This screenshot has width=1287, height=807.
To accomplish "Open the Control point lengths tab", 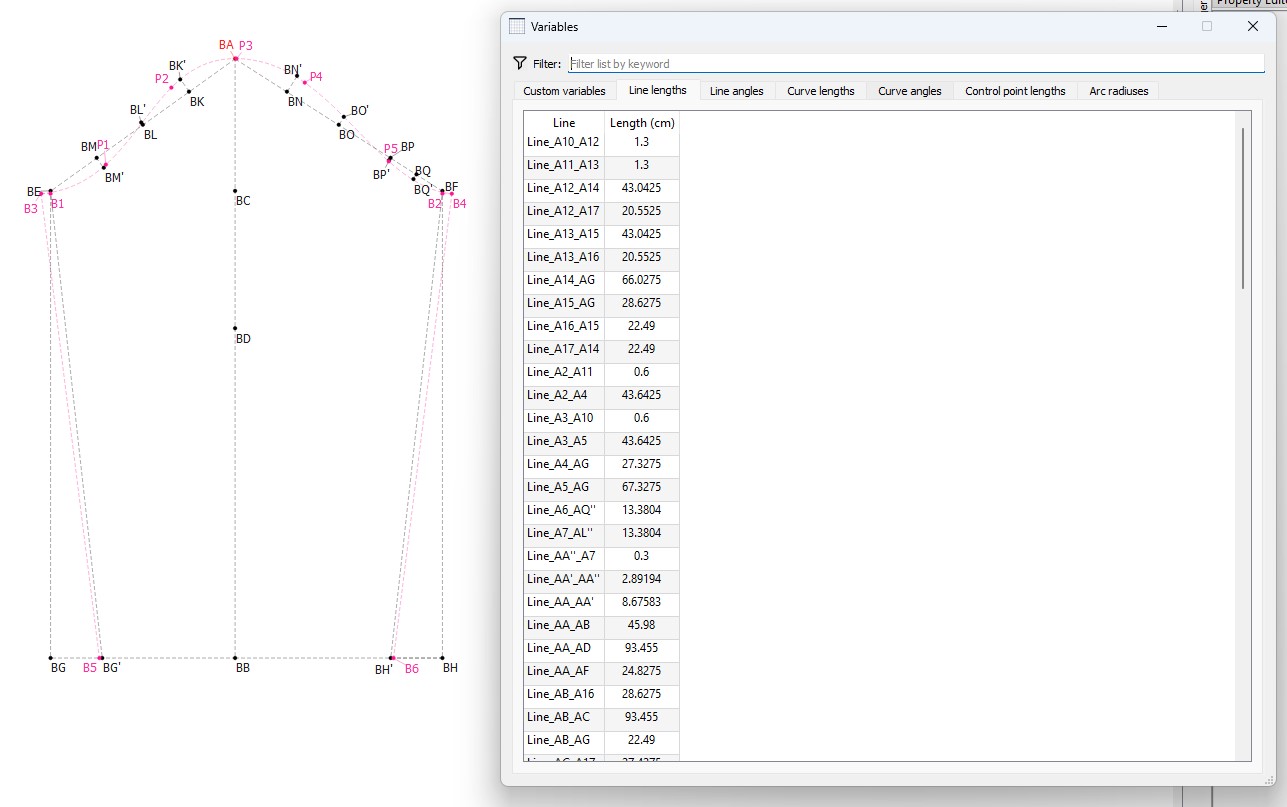I will 1015,91.
